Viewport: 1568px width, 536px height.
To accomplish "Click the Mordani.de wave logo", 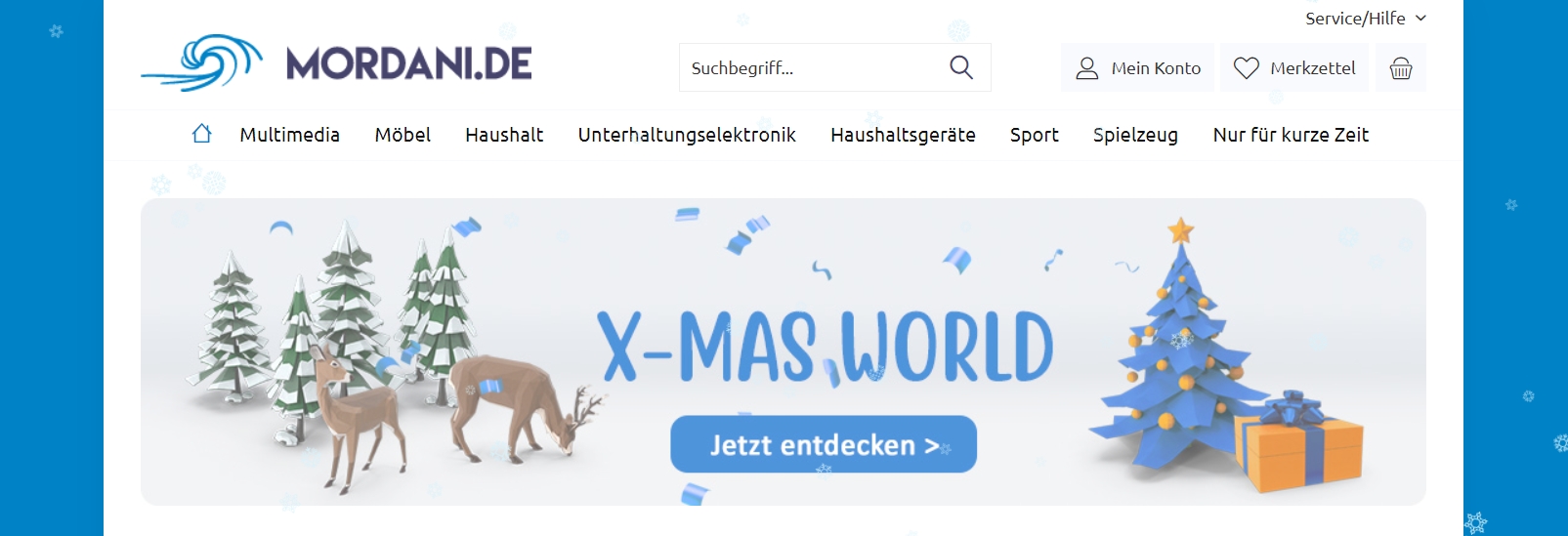I will click(202, 62).
